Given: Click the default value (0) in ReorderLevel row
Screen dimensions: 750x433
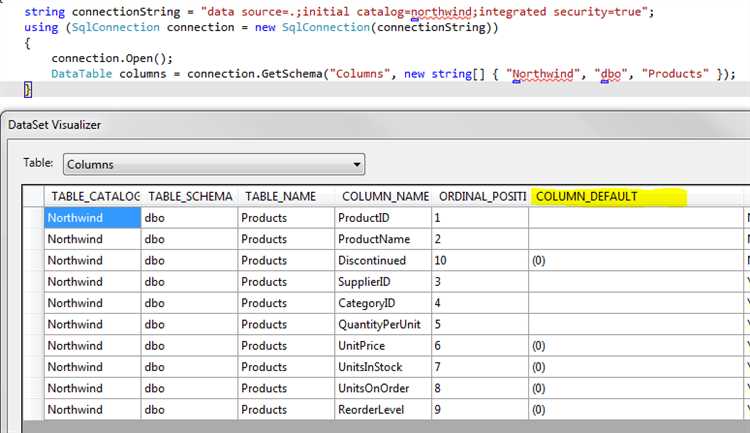Looking at the screenshot, I should (x=636, y=410).
